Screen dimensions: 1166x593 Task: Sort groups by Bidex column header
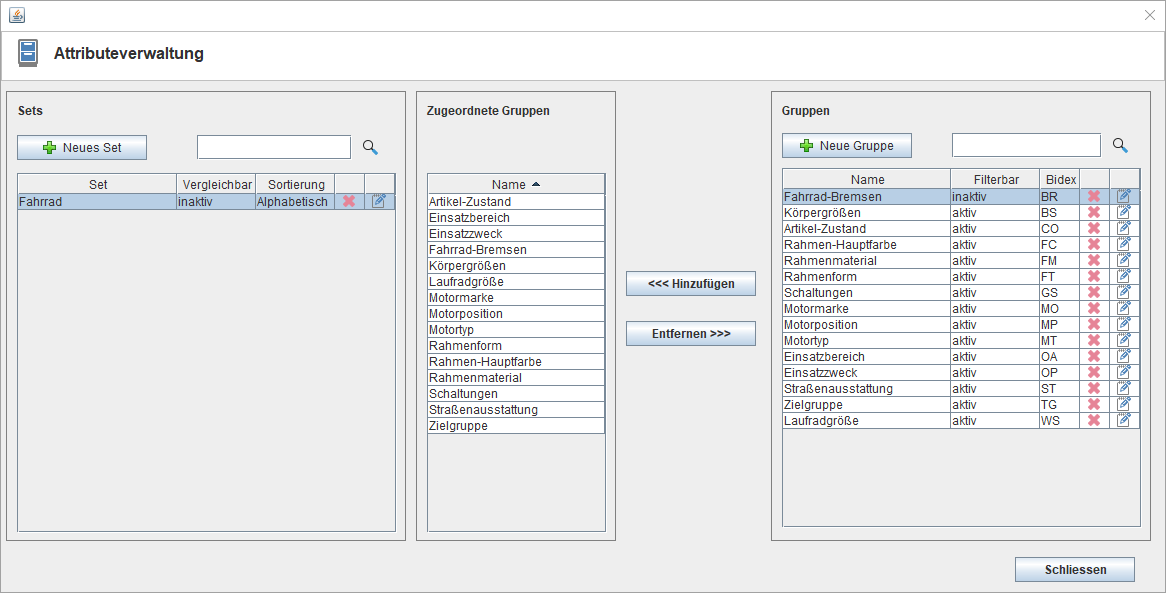(x=1060, y=179)
